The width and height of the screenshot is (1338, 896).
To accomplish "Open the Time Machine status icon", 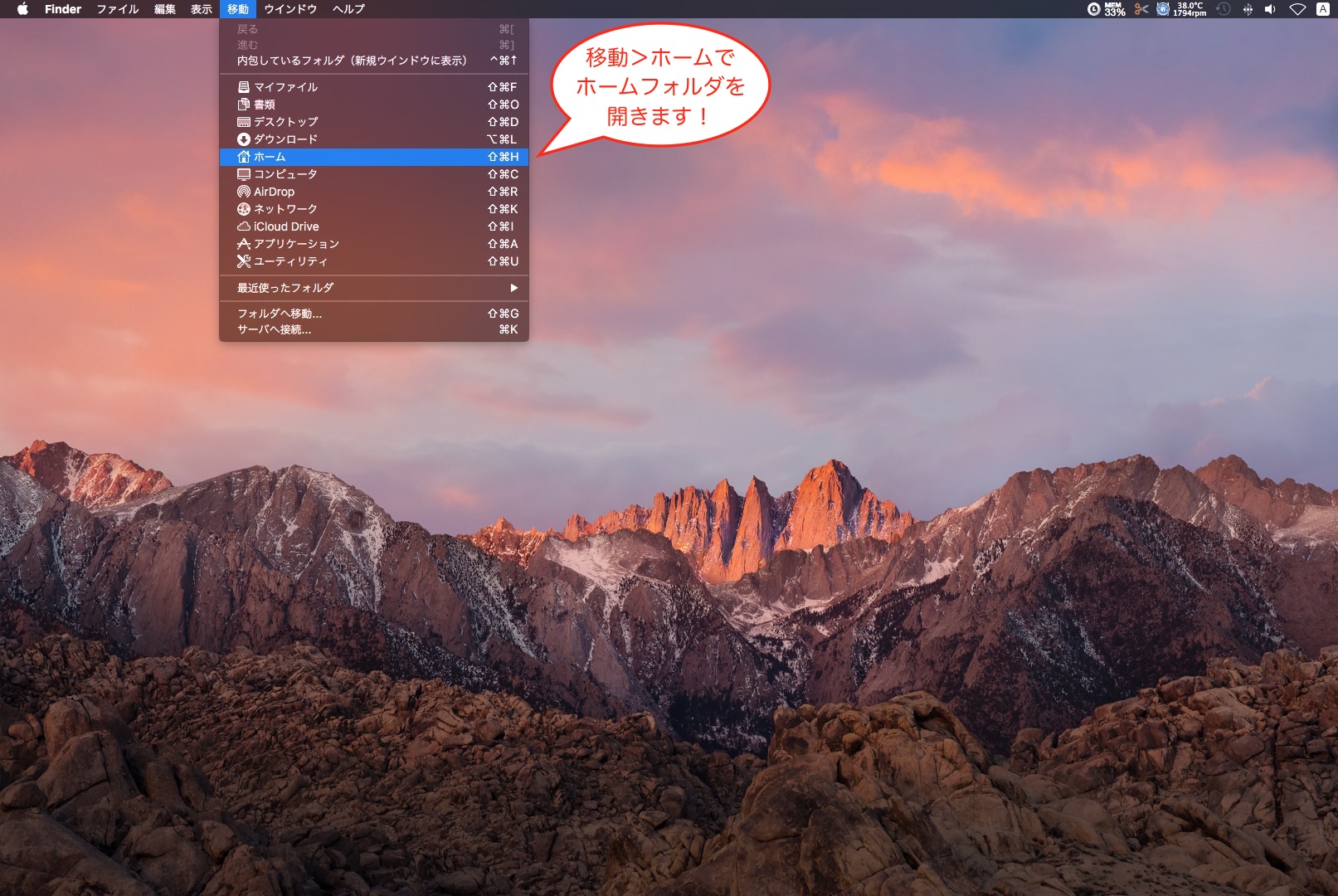I will pyautogui.click(x=1223, y=9).
